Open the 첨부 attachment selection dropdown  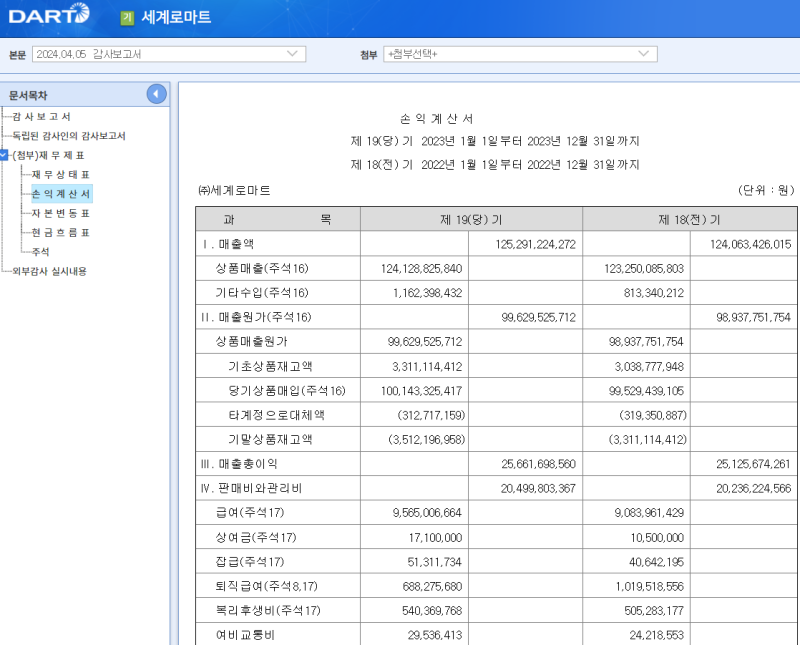coord(520,54)
